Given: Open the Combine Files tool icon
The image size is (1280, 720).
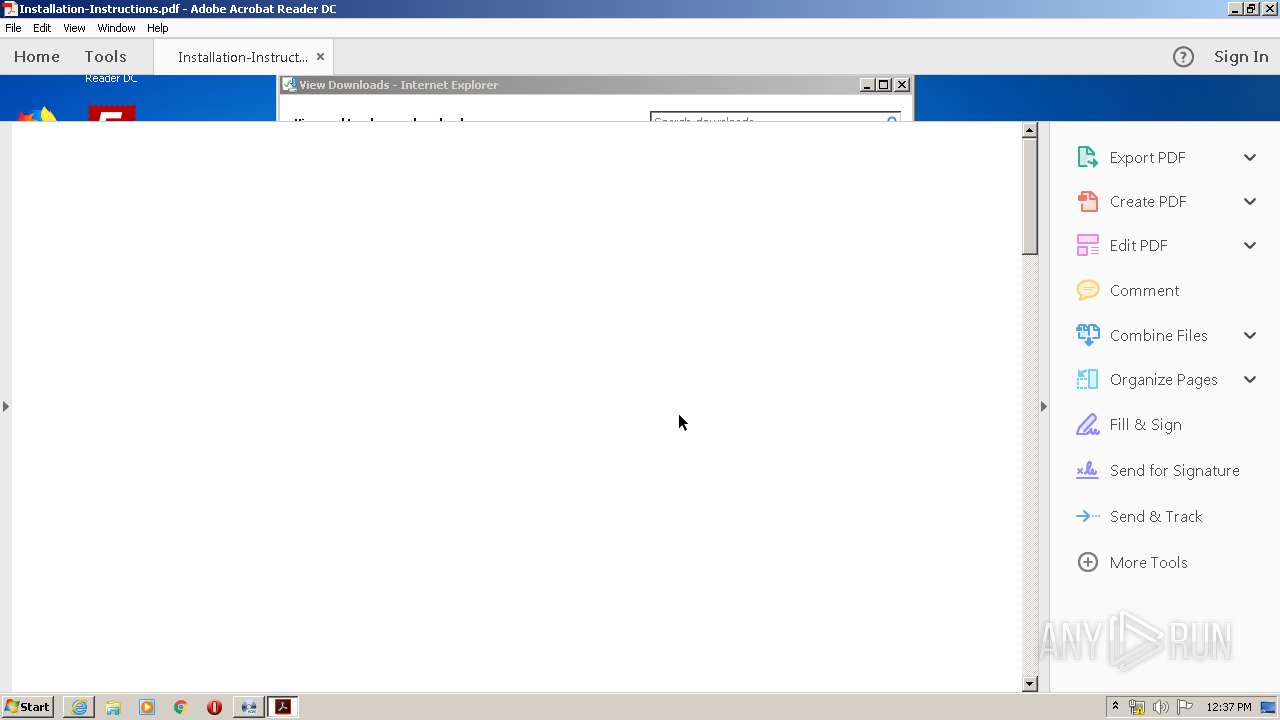Looking at the screenshot, I should pyautogui.click(x=1087, y=335).
